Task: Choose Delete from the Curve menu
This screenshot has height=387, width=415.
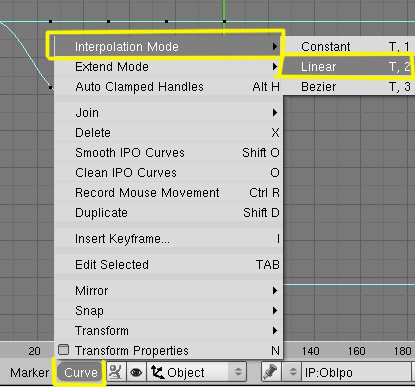Action: (168, 133)
